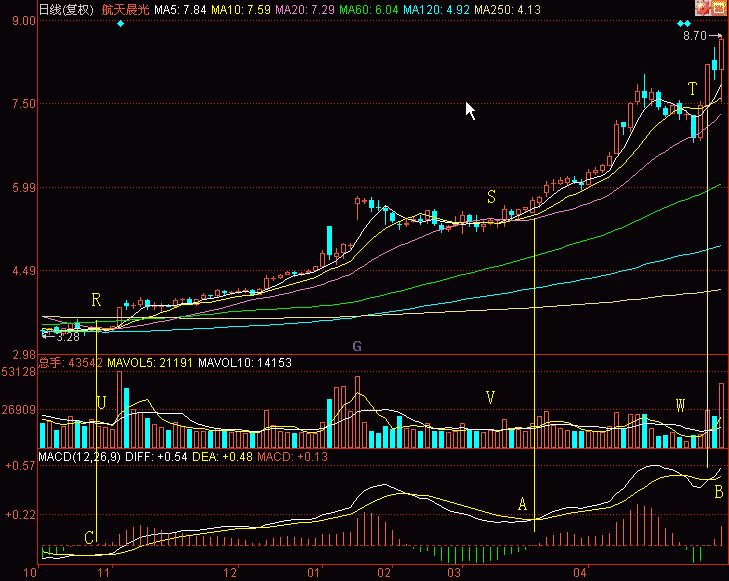This screenshot has width=729, height=581.
Task: Select the yellow S annotation on the price chart
Action: (491, 196)
